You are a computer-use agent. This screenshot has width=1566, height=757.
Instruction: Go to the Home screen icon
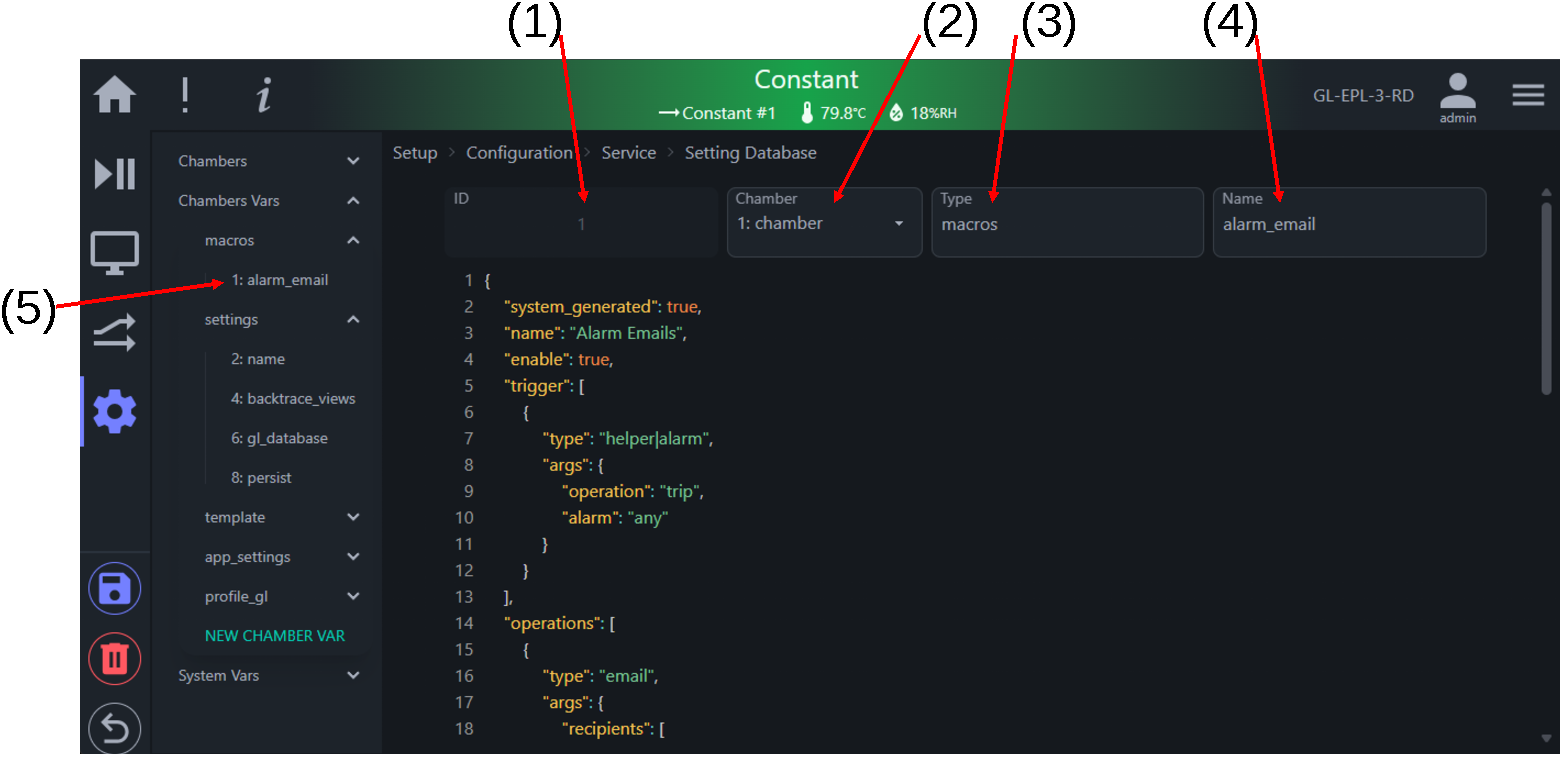click(x=115, y=95)
